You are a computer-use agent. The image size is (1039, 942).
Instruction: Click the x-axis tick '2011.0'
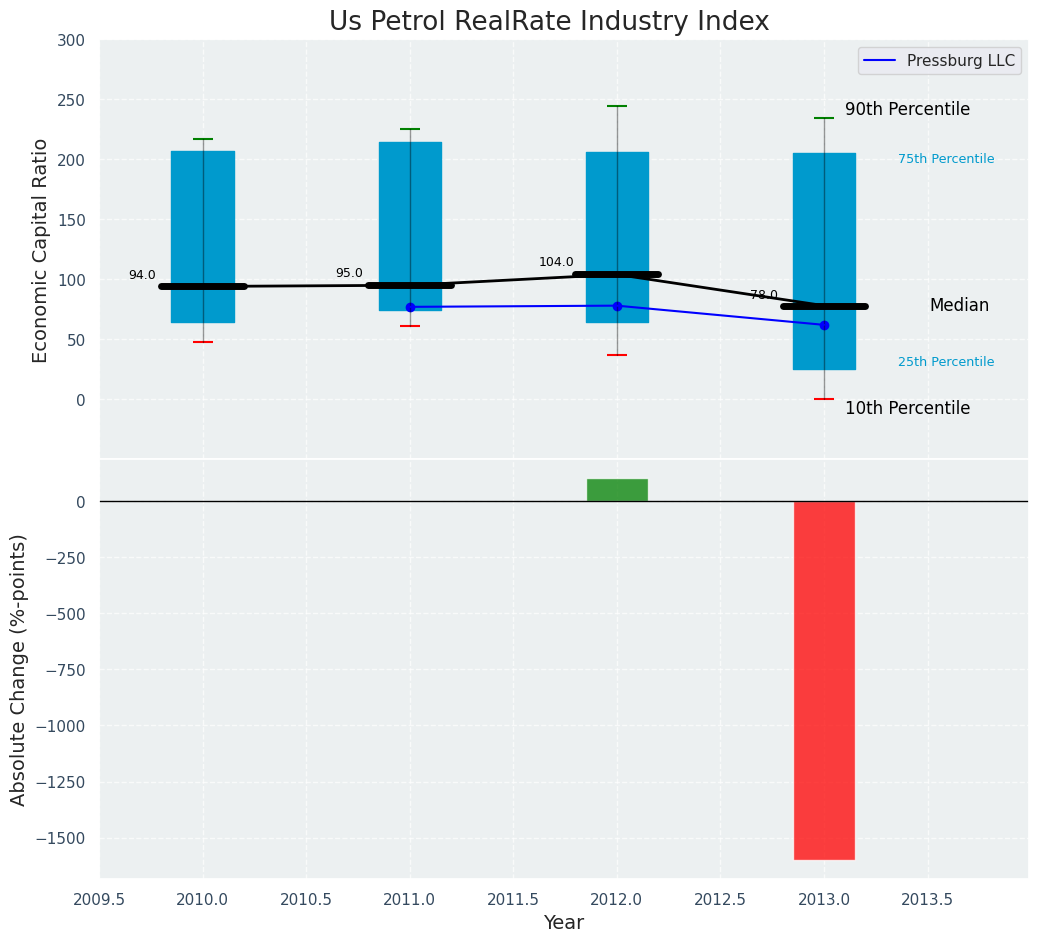410,899
